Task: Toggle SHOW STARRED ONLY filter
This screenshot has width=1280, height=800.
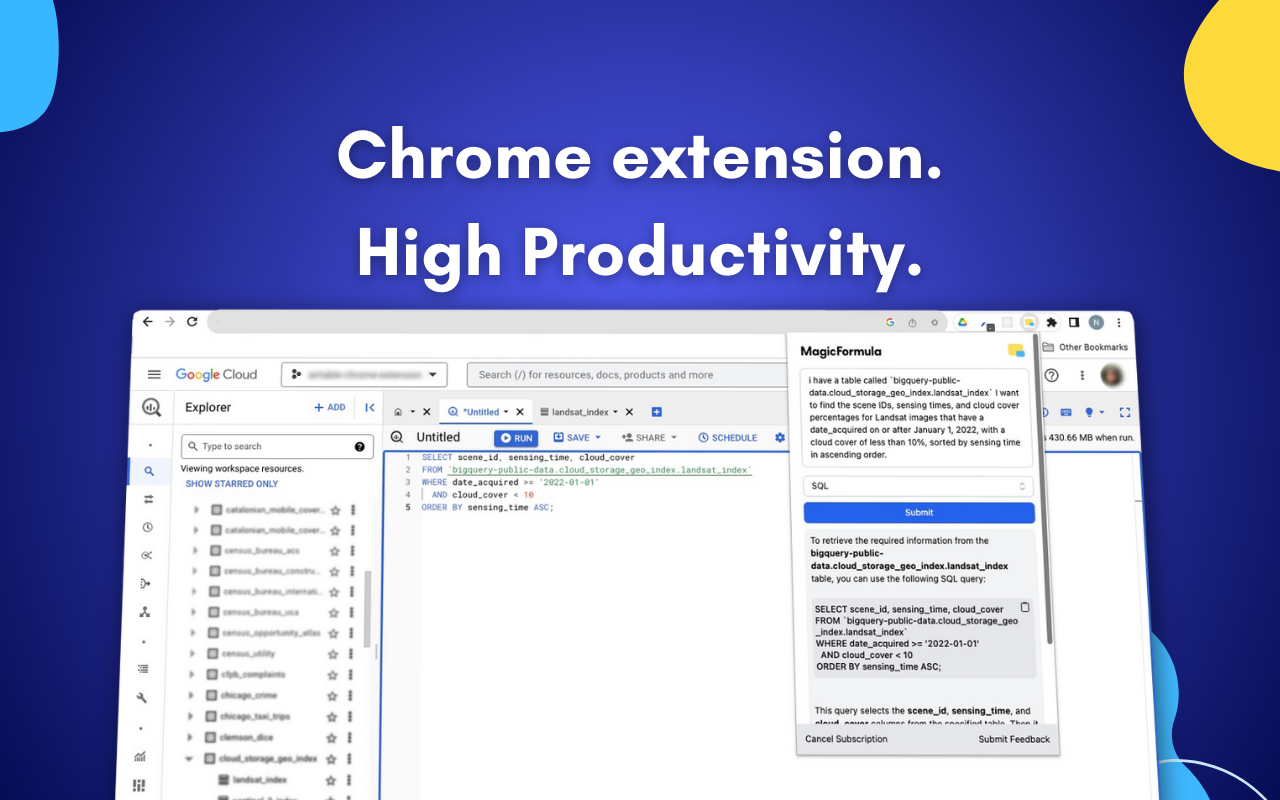Action: (232, 484)
